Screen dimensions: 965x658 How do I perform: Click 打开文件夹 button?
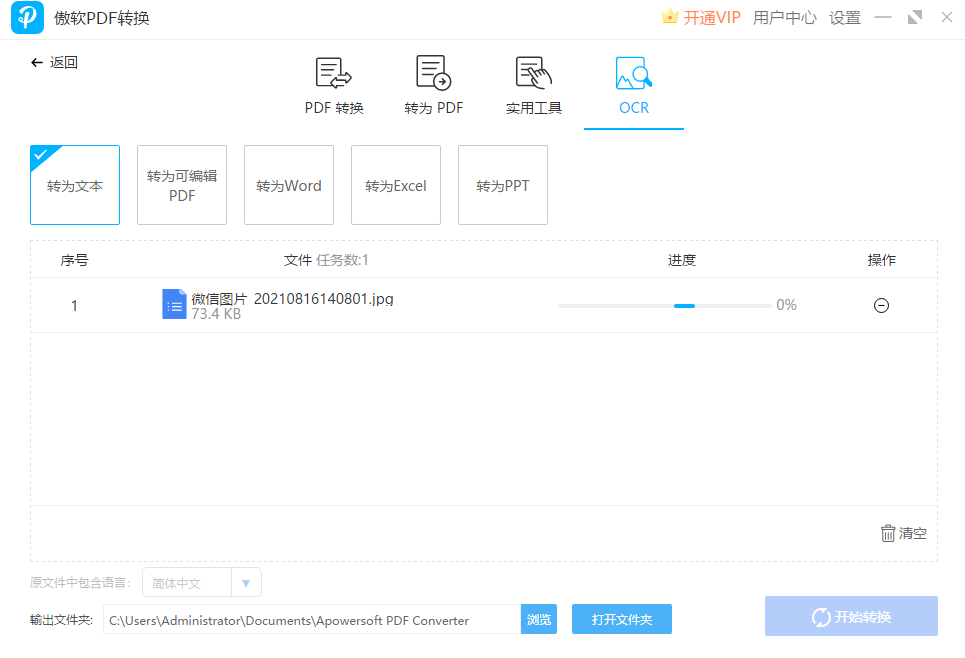tap(622, 619)
